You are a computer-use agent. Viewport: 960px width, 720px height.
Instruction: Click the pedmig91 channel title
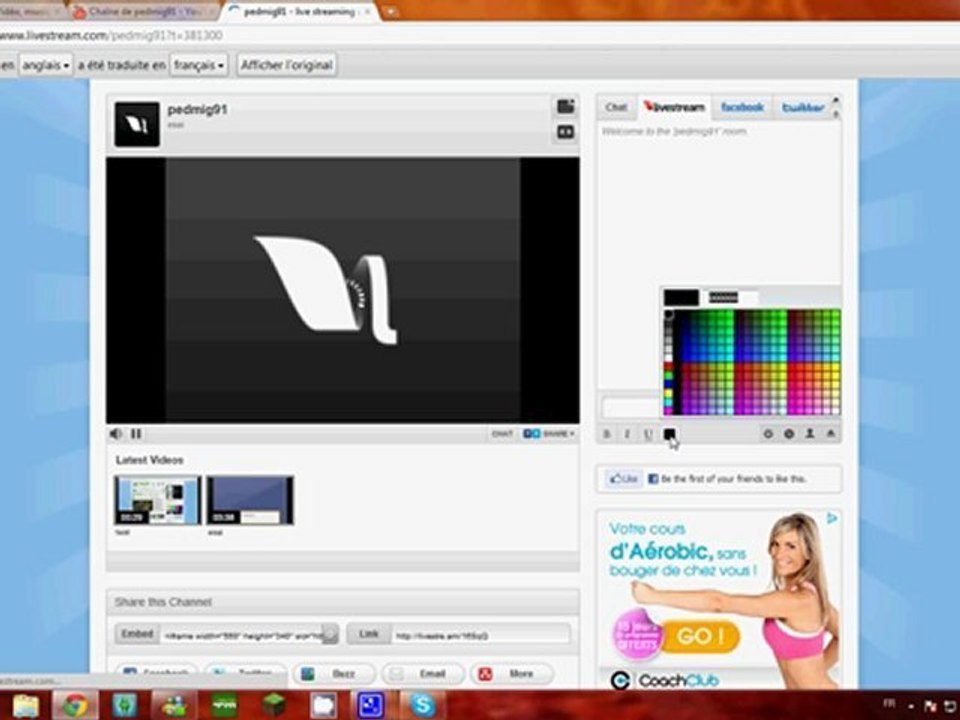coord(197,110)
